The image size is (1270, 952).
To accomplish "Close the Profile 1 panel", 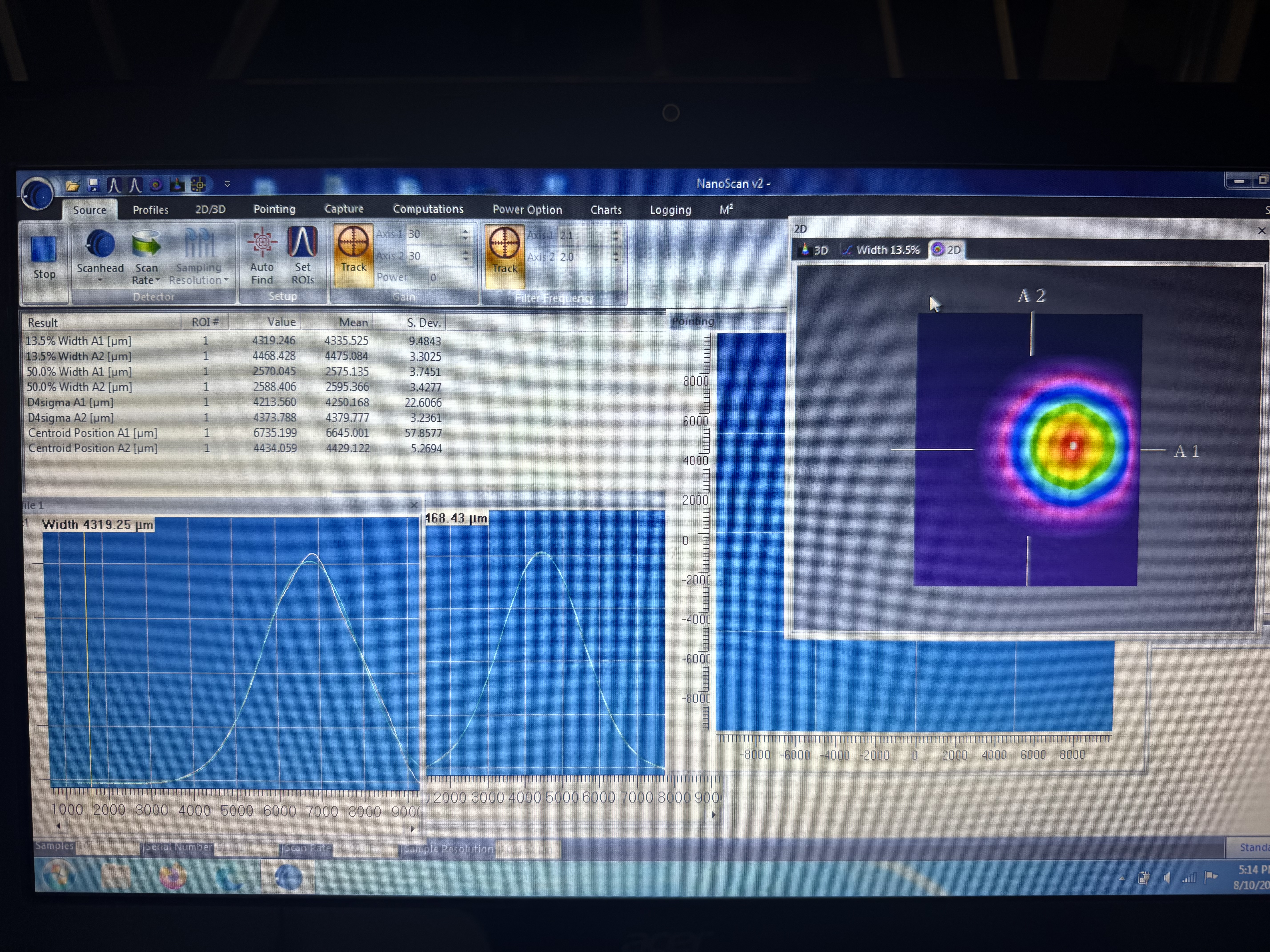I will coord(414,505).
